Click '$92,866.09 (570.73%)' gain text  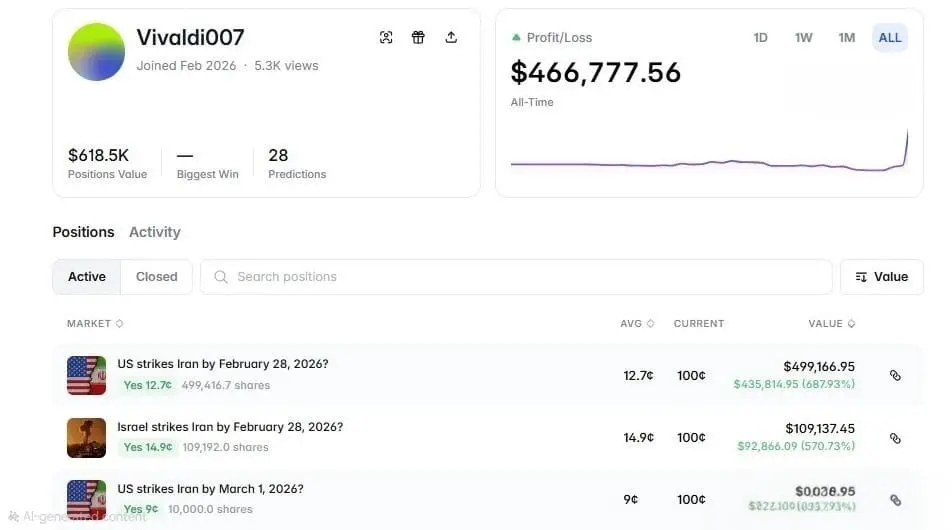796,446
